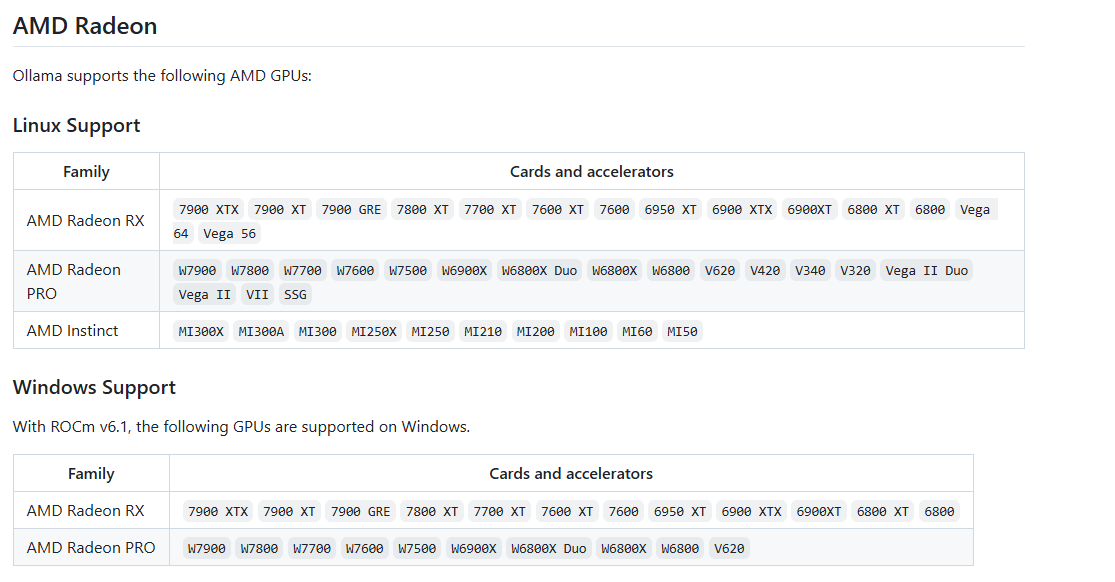1115x582 pixels.
Task: Click the W6900X tag in Windows table
Action: coord(474,549)
